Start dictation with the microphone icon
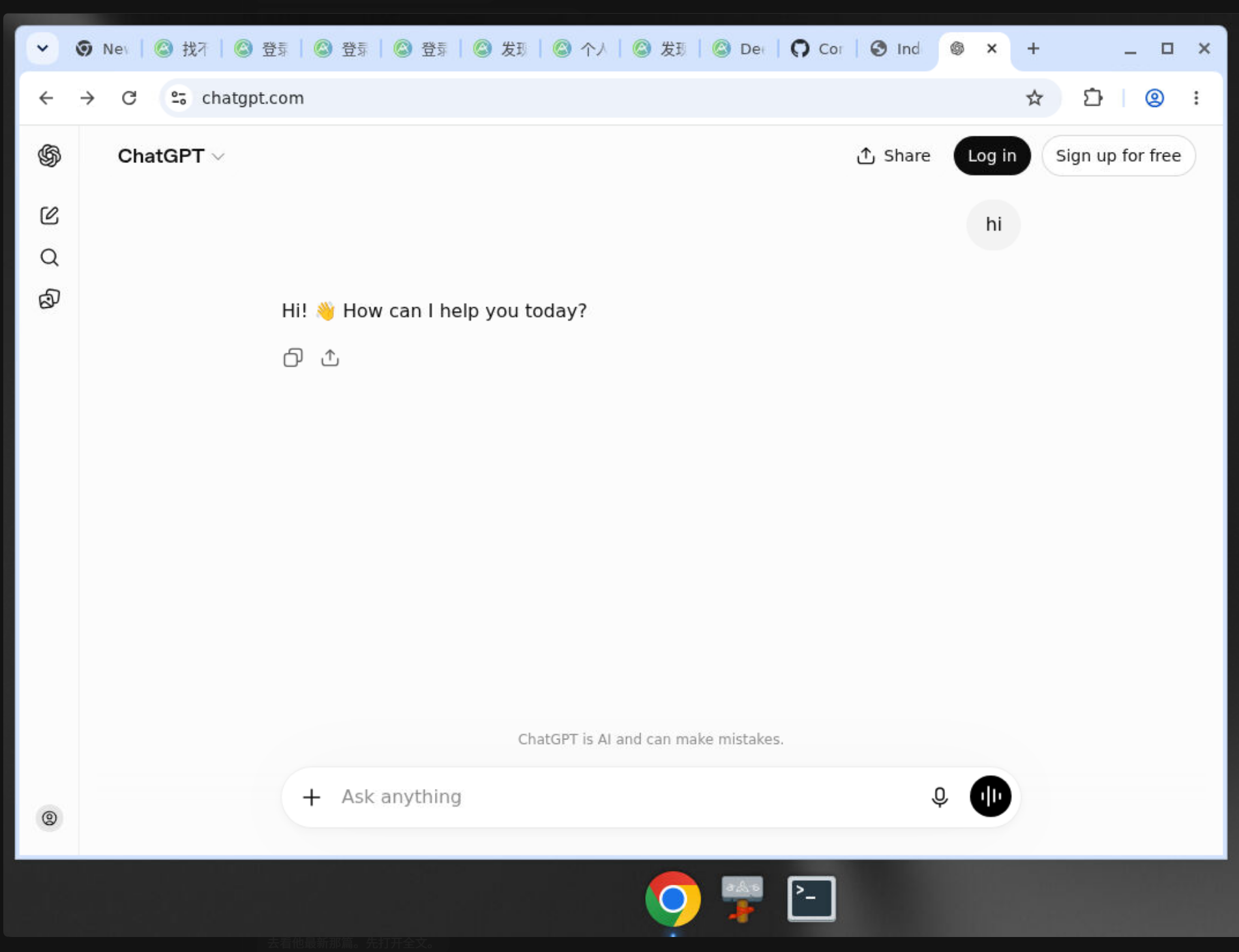This screenshot has width=1239, height=952. (940, 797)
